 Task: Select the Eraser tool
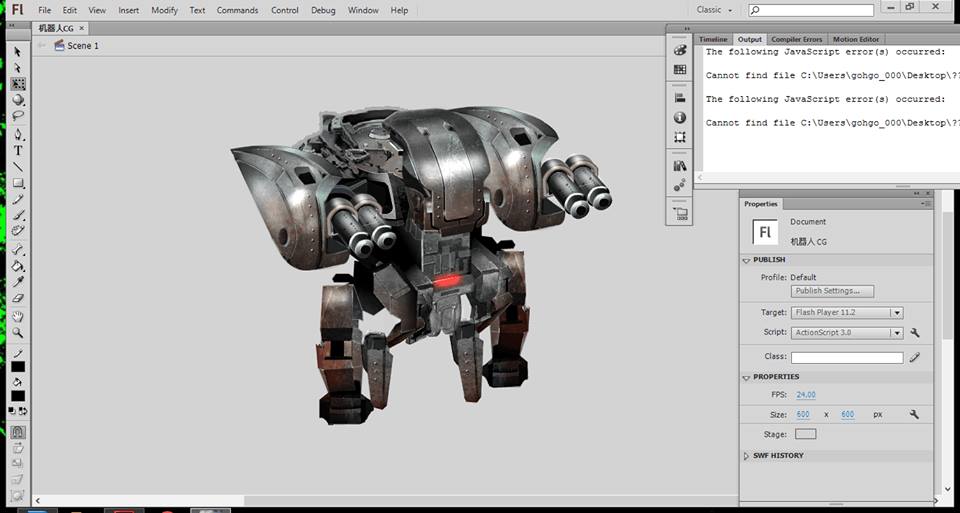pos(18,298)
